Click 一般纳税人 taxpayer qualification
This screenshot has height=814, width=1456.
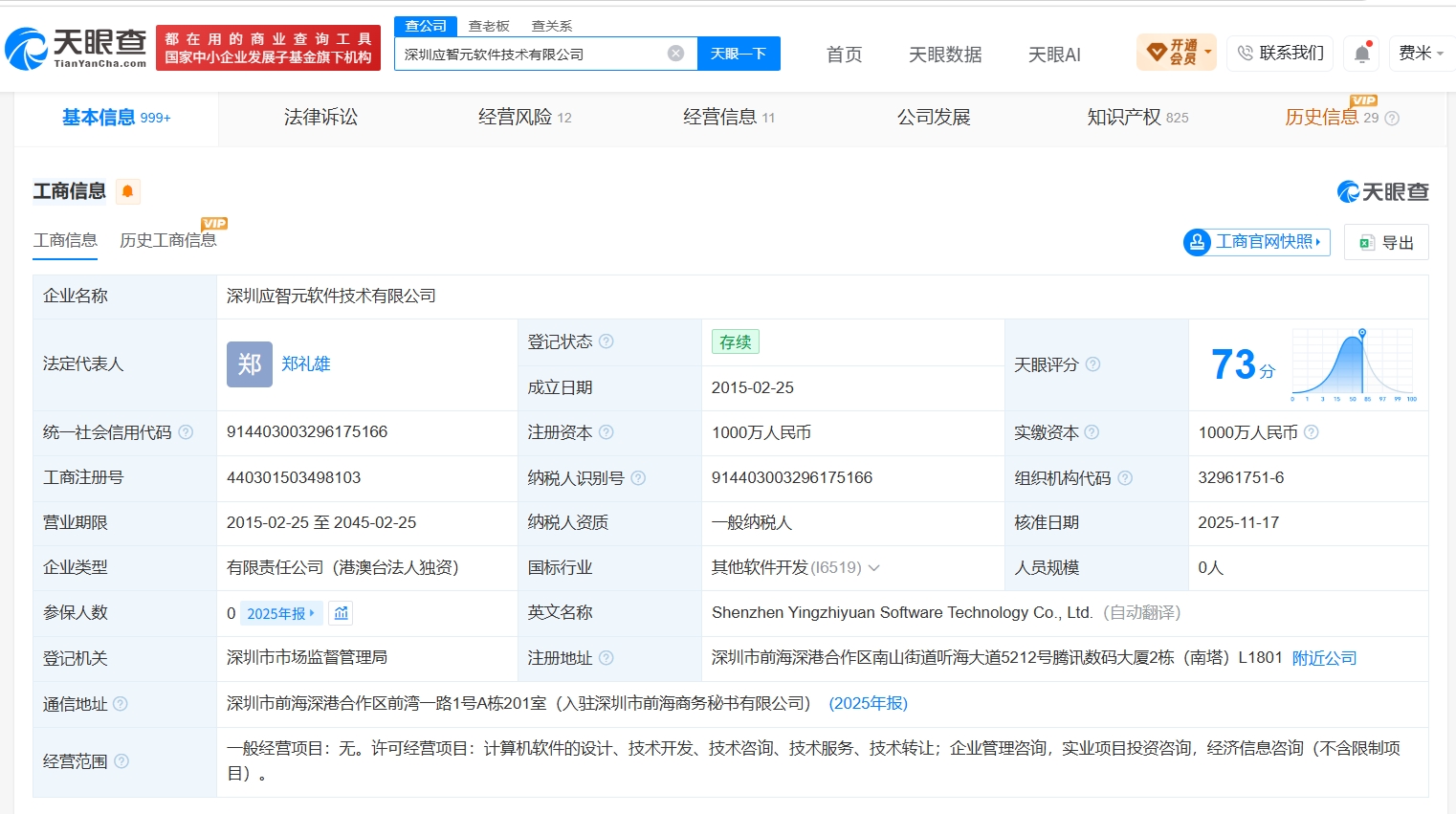coord(752,522)
